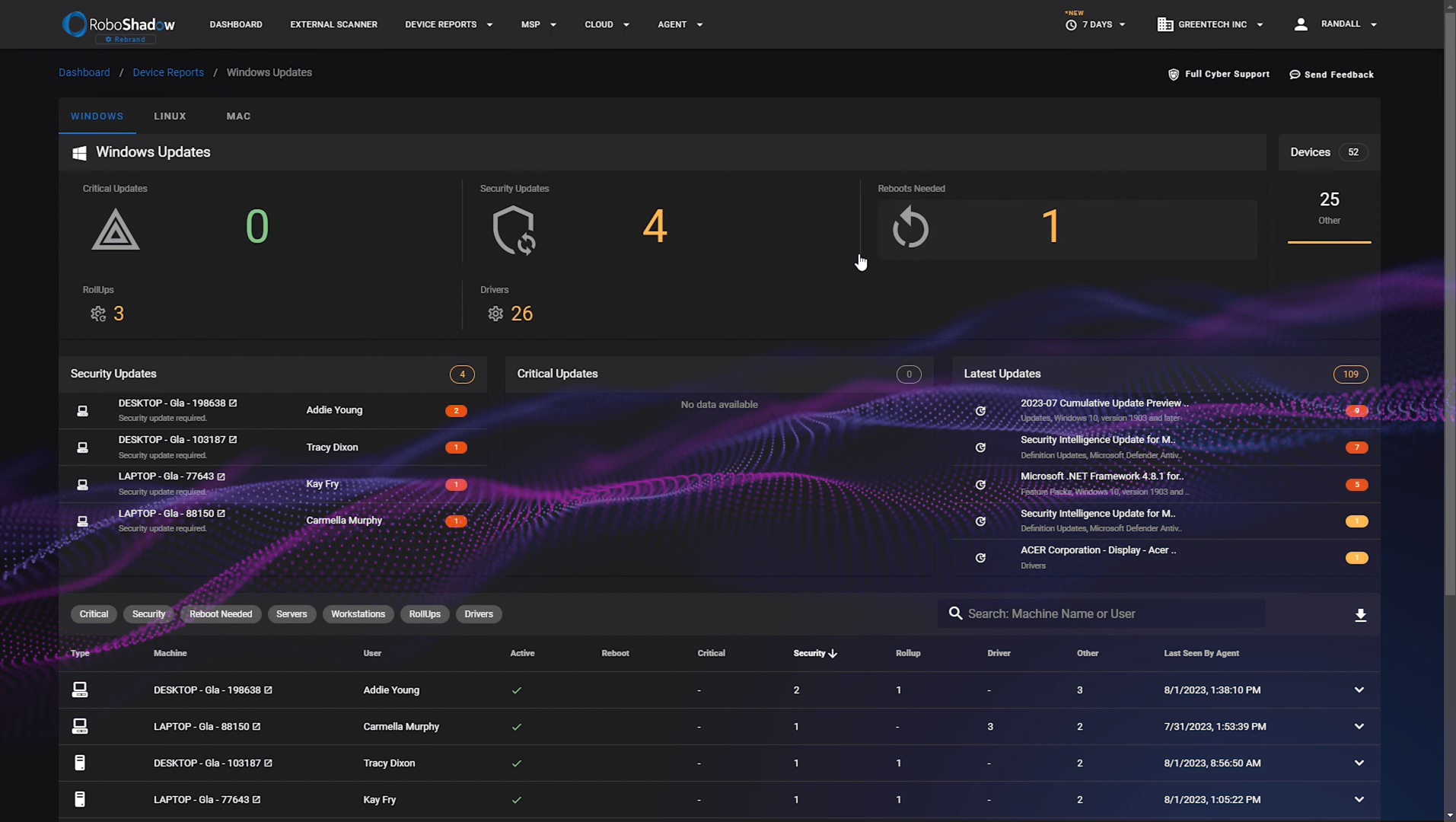
Task: Open Full Cyber Support via shield icon
Action: [1172, 74]
